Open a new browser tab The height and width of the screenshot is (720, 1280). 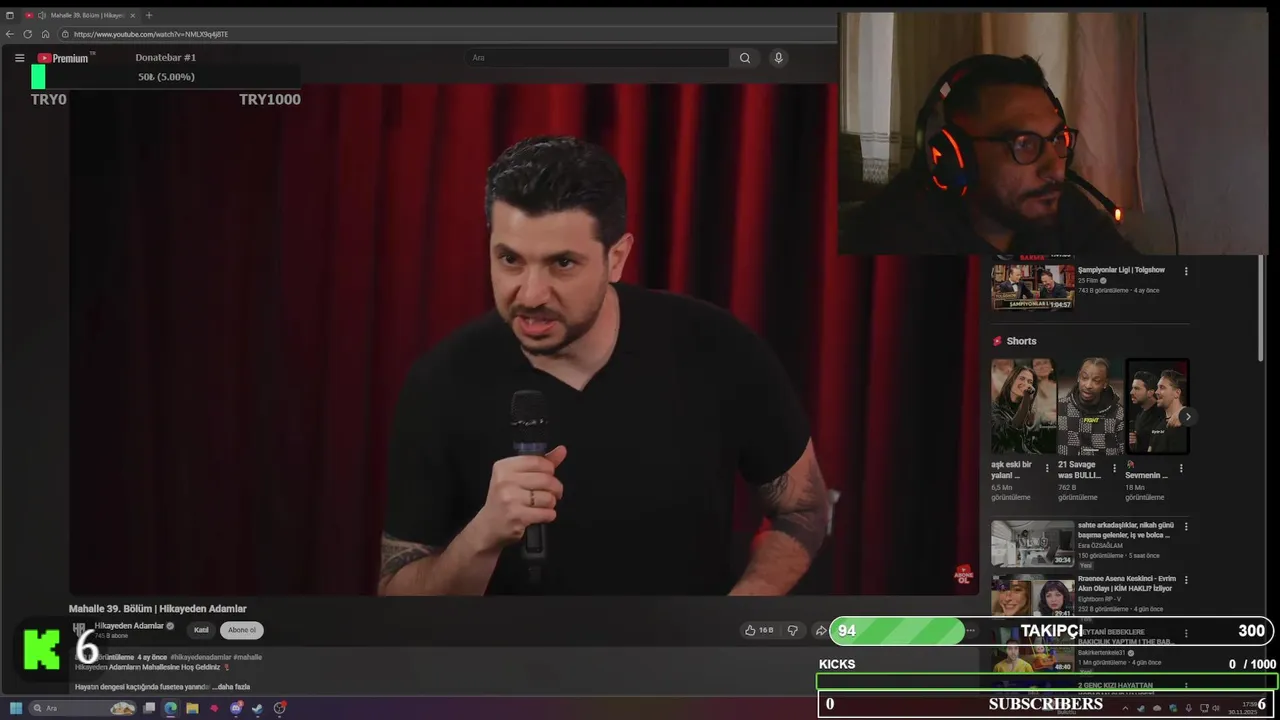pos(149,15)
